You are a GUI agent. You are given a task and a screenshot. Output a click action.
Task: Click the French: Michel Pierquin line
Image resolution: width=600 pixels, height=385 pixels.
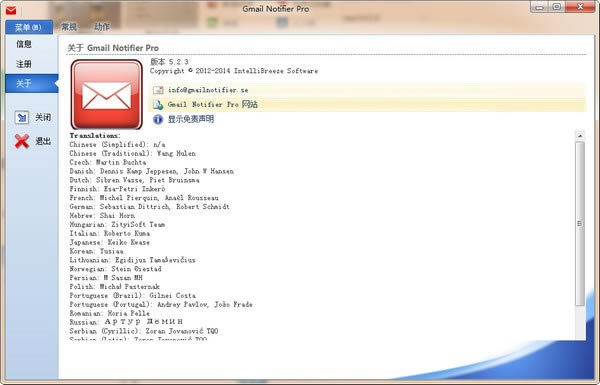pos(144,198)
